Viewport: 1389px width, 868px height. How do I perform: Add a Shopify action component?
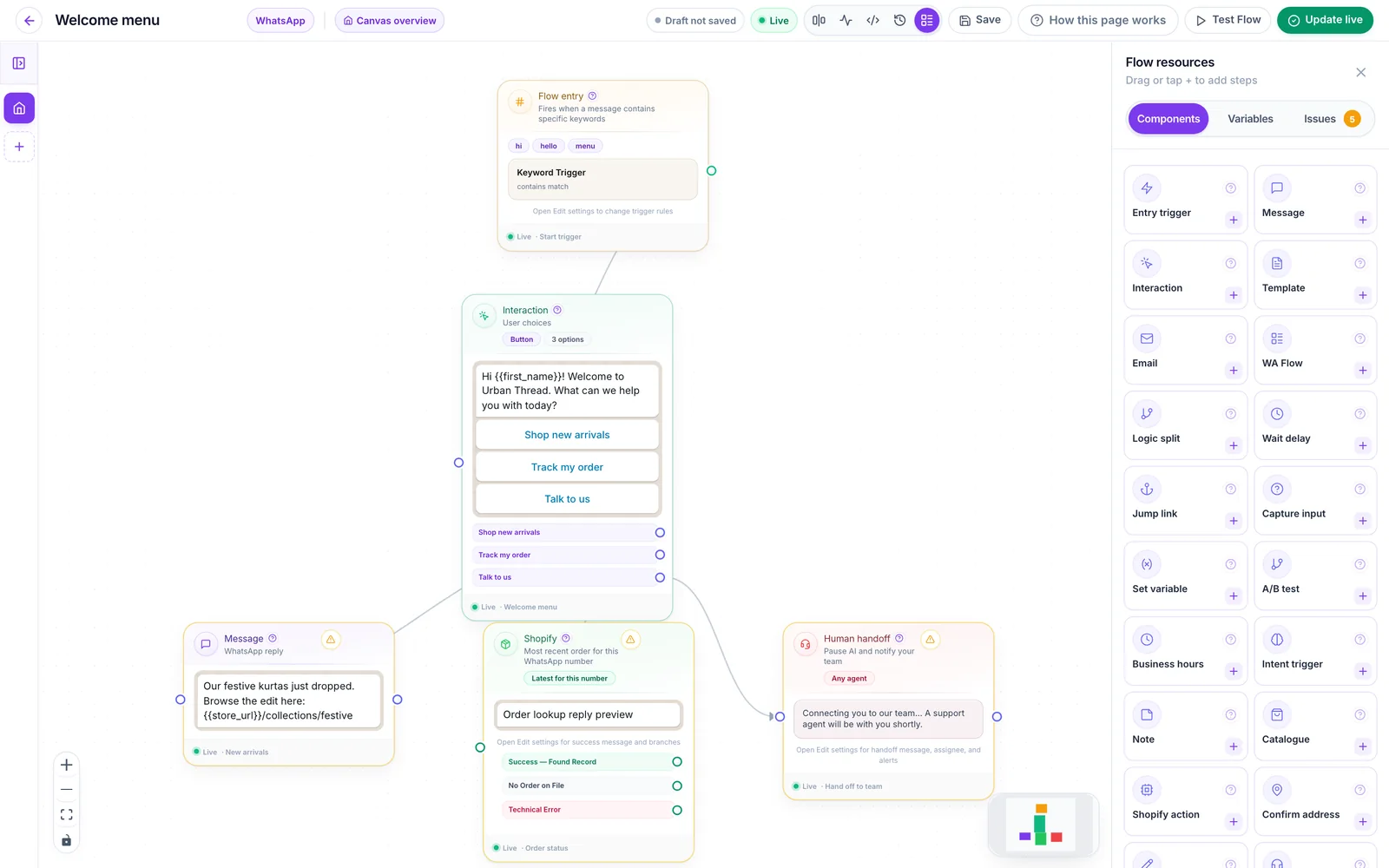(1234, 822)
